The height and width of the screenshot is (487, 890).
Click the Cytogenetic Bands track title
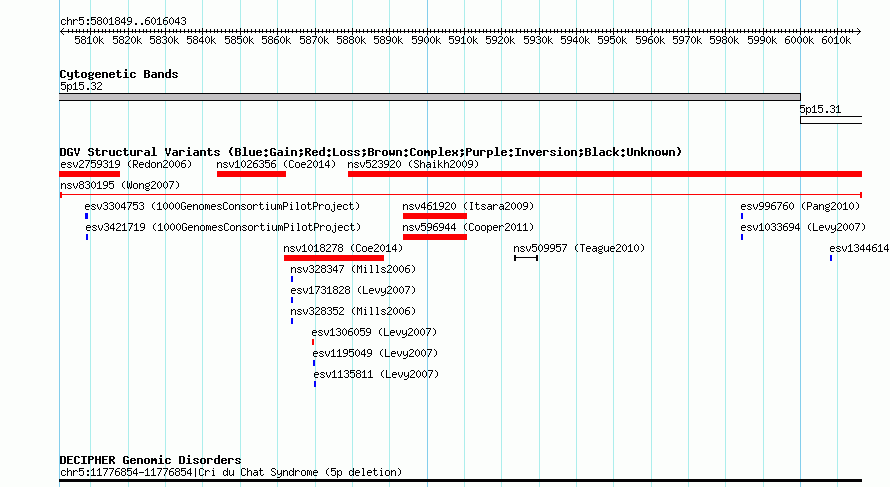pyautogui.click(x=119, y=74)
